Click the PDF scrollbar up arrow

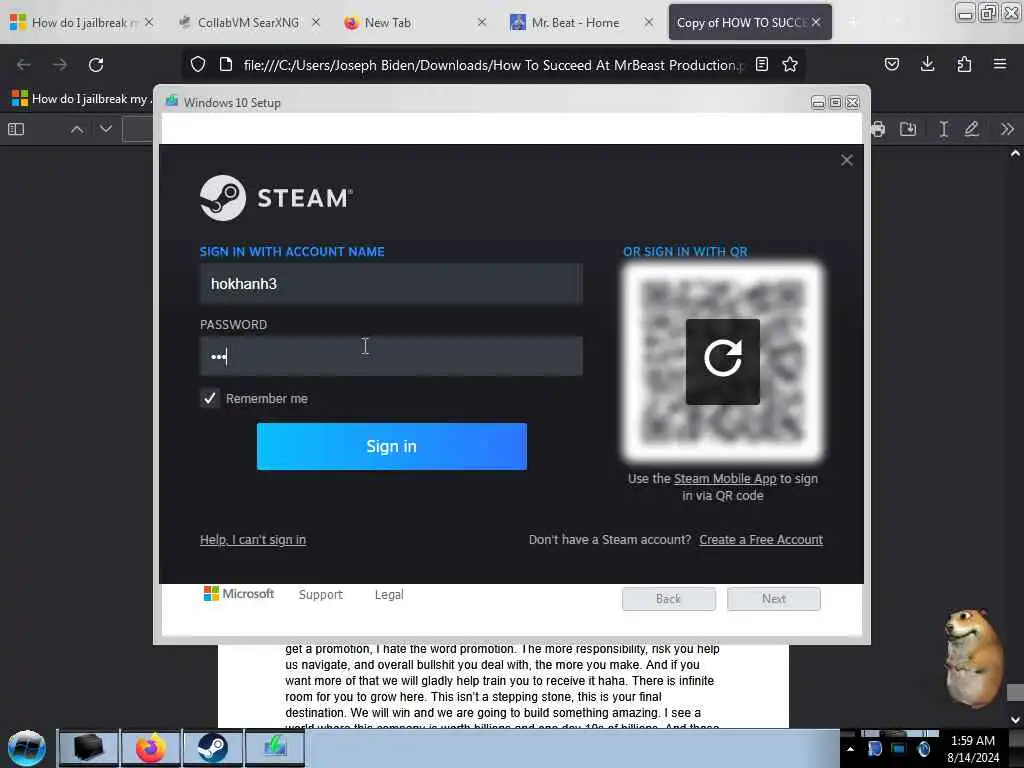[x=1015, y=154]
